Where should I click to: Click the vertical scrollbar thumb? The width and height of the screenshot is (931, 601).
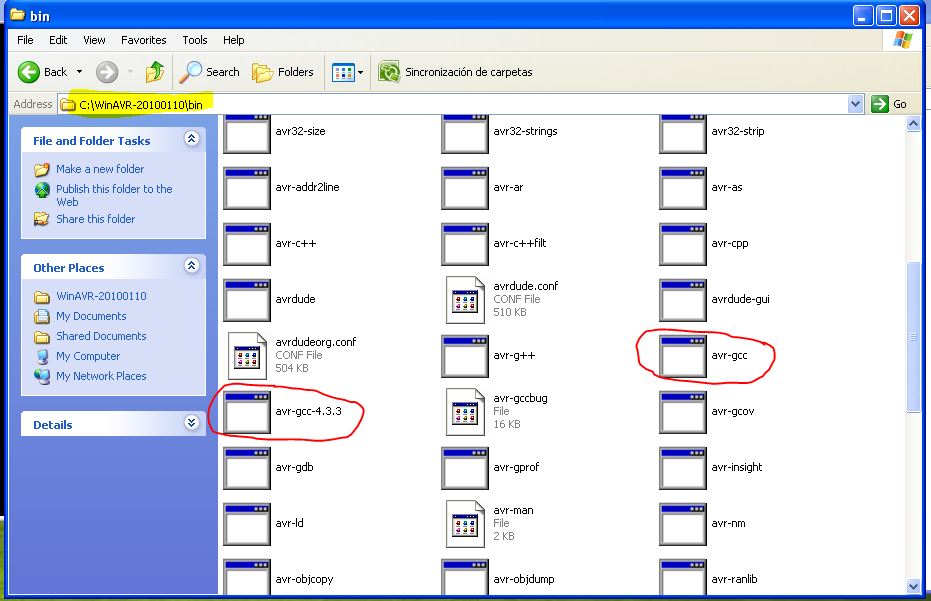pos(913,337)
